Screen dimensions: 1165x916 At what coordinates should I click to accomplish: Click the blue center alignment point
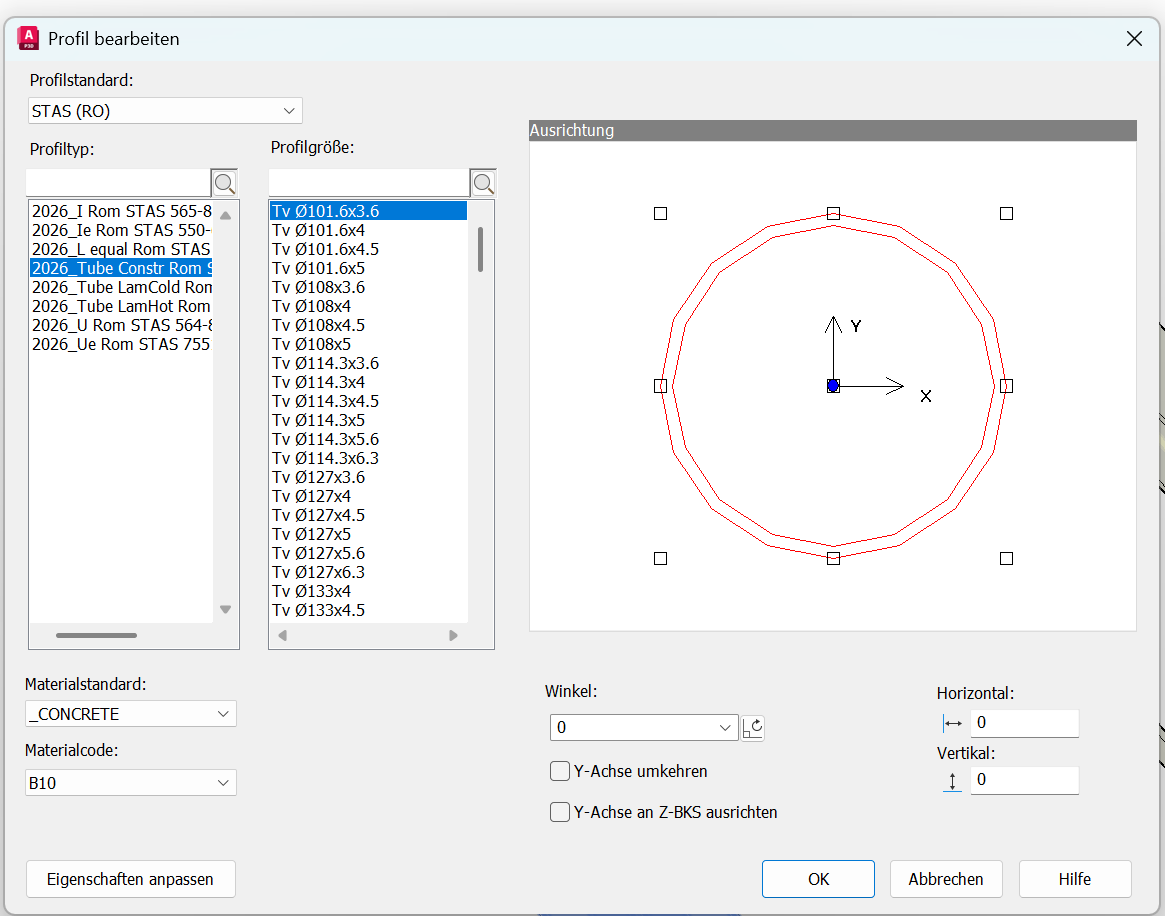tap(833, 386)
